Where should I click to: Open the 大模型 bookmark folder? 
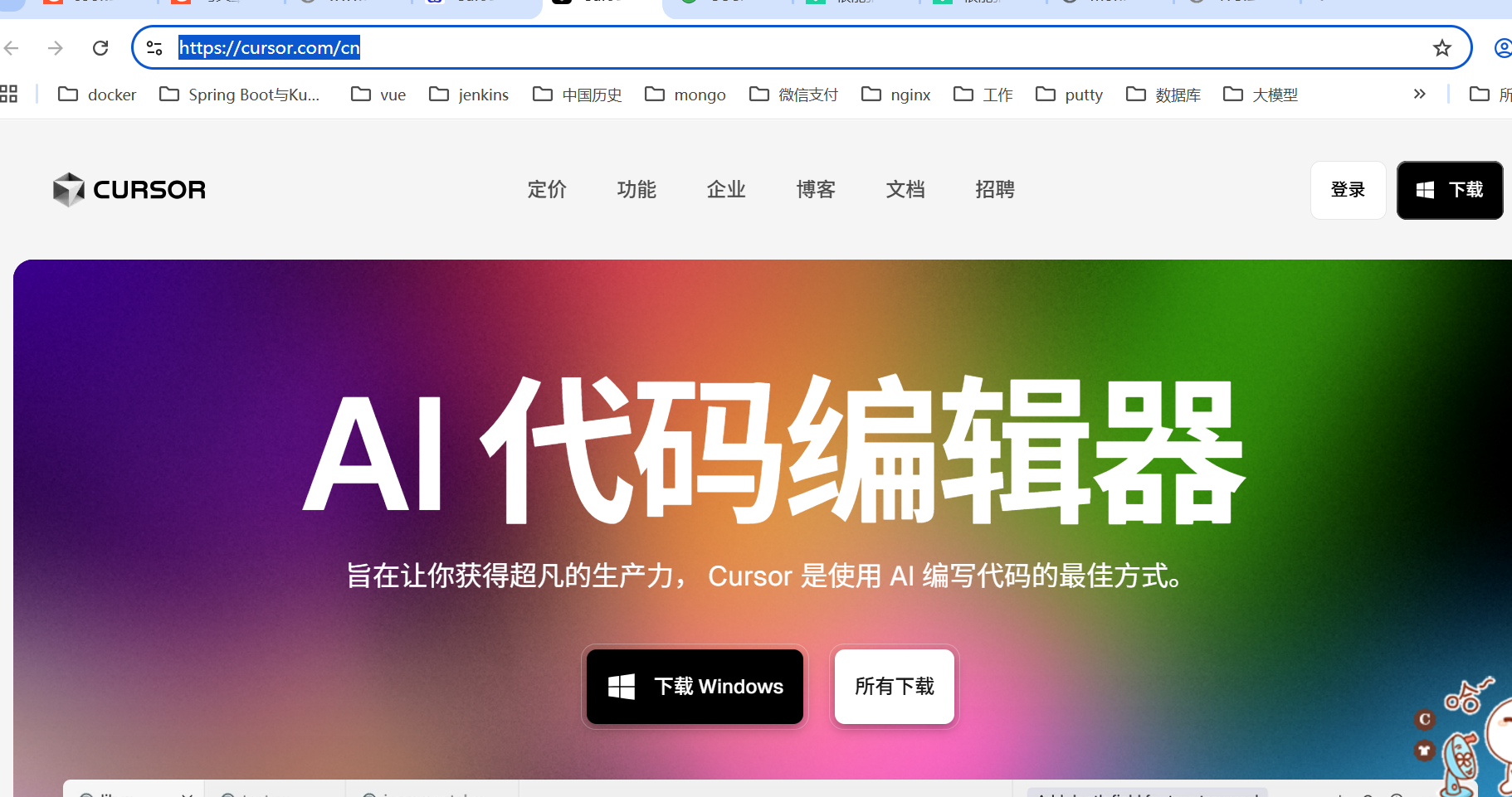tap(1261, 95)
